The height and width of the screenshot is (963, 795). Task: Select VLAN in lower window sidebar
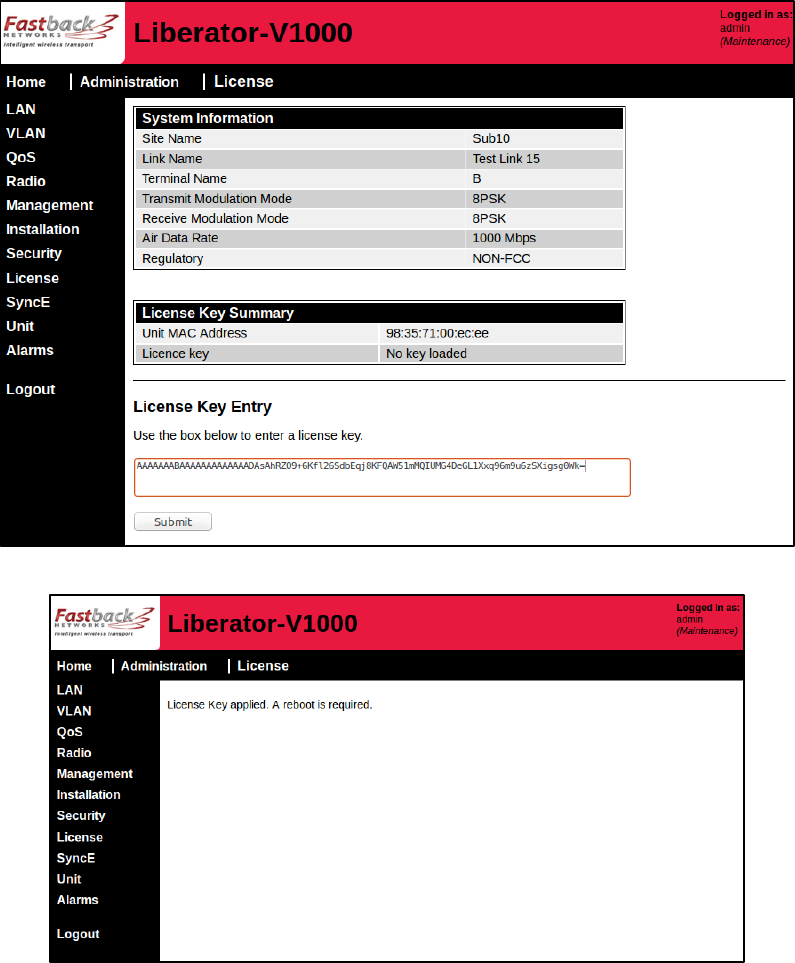point(74,711)
